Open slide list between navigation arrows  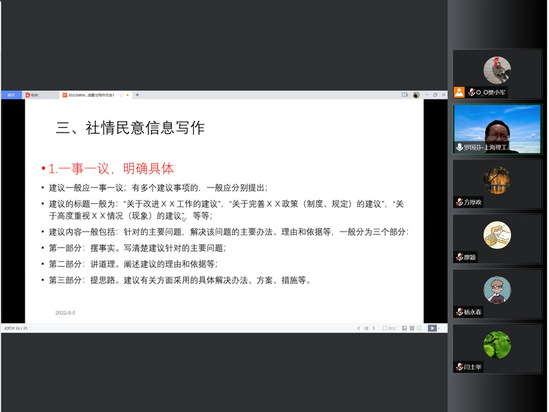(x=366, y=328)
